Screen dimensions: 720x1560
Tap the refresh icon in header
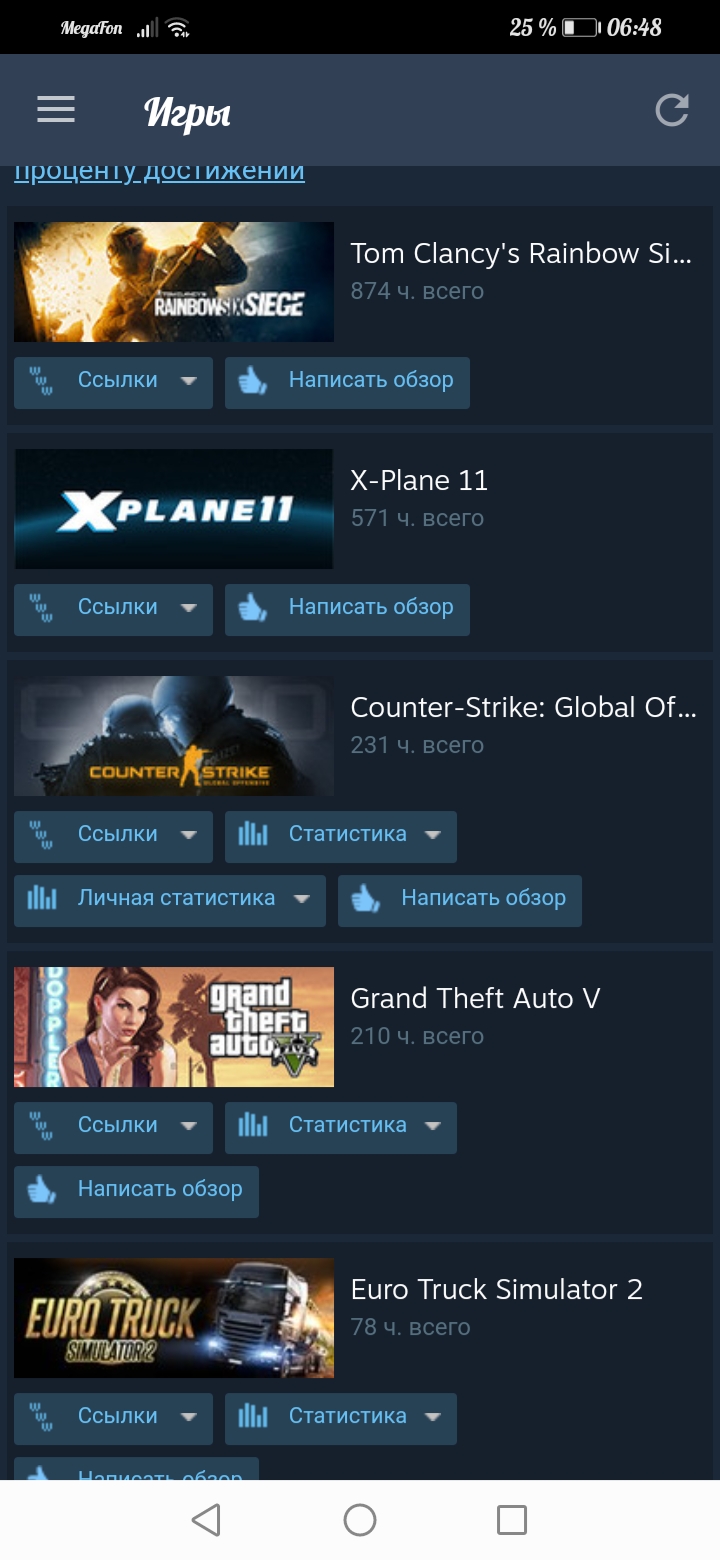coord(672,110)
